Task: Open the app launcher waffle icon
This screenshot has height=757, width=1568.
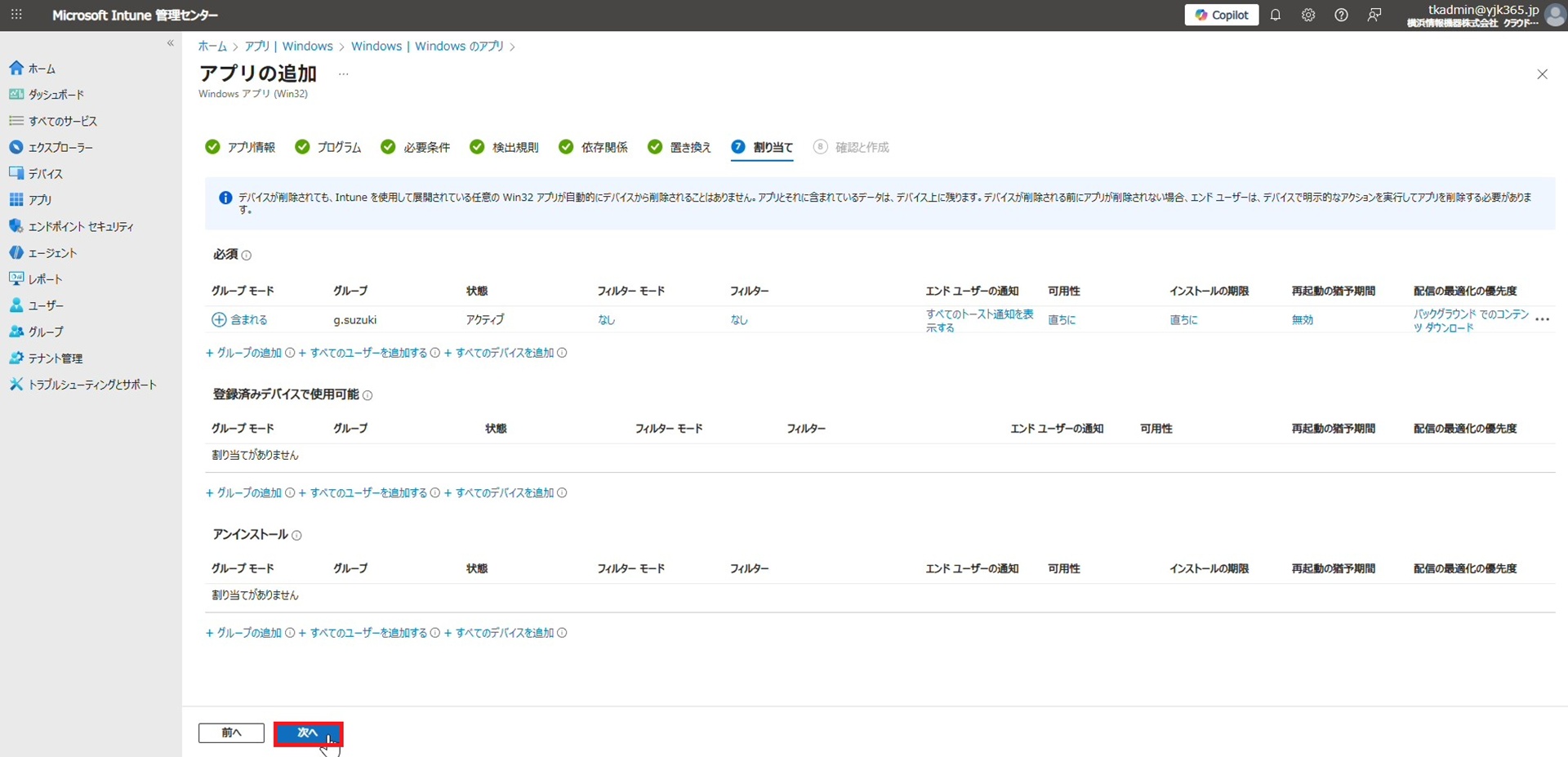Action: tap(16, 15)
